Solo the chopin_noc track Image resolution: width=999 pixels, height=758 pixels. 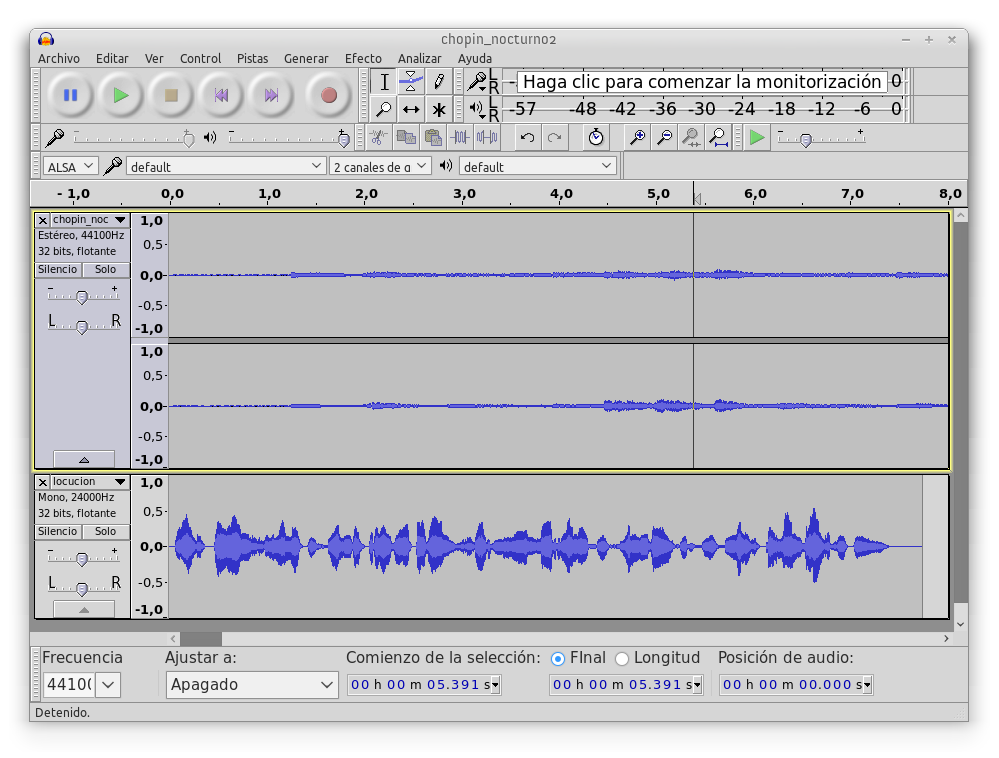click(106, 269)
